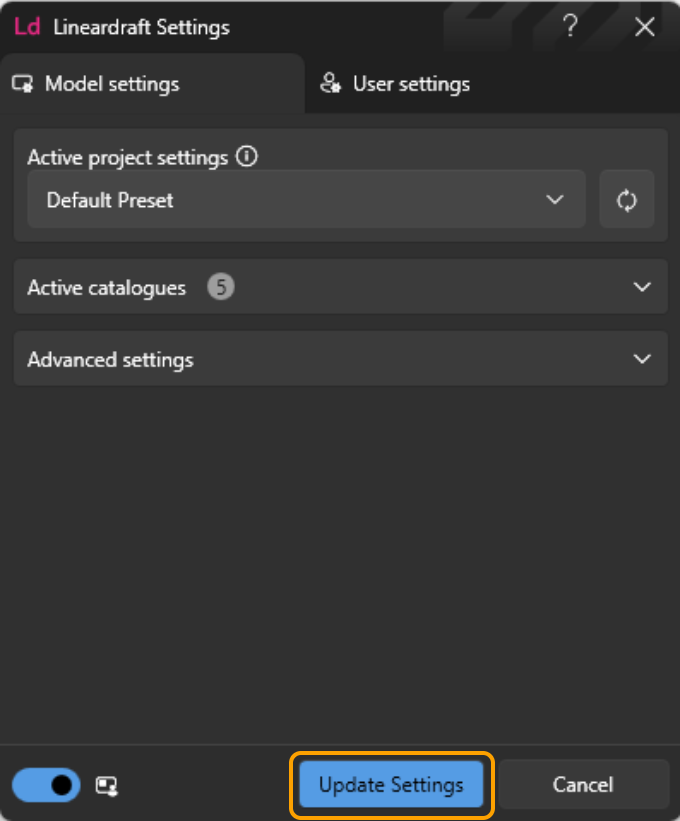Click the Lineardraft Settings window title text
The height and width of the screenshot is (821, 680).
(141, 27)
